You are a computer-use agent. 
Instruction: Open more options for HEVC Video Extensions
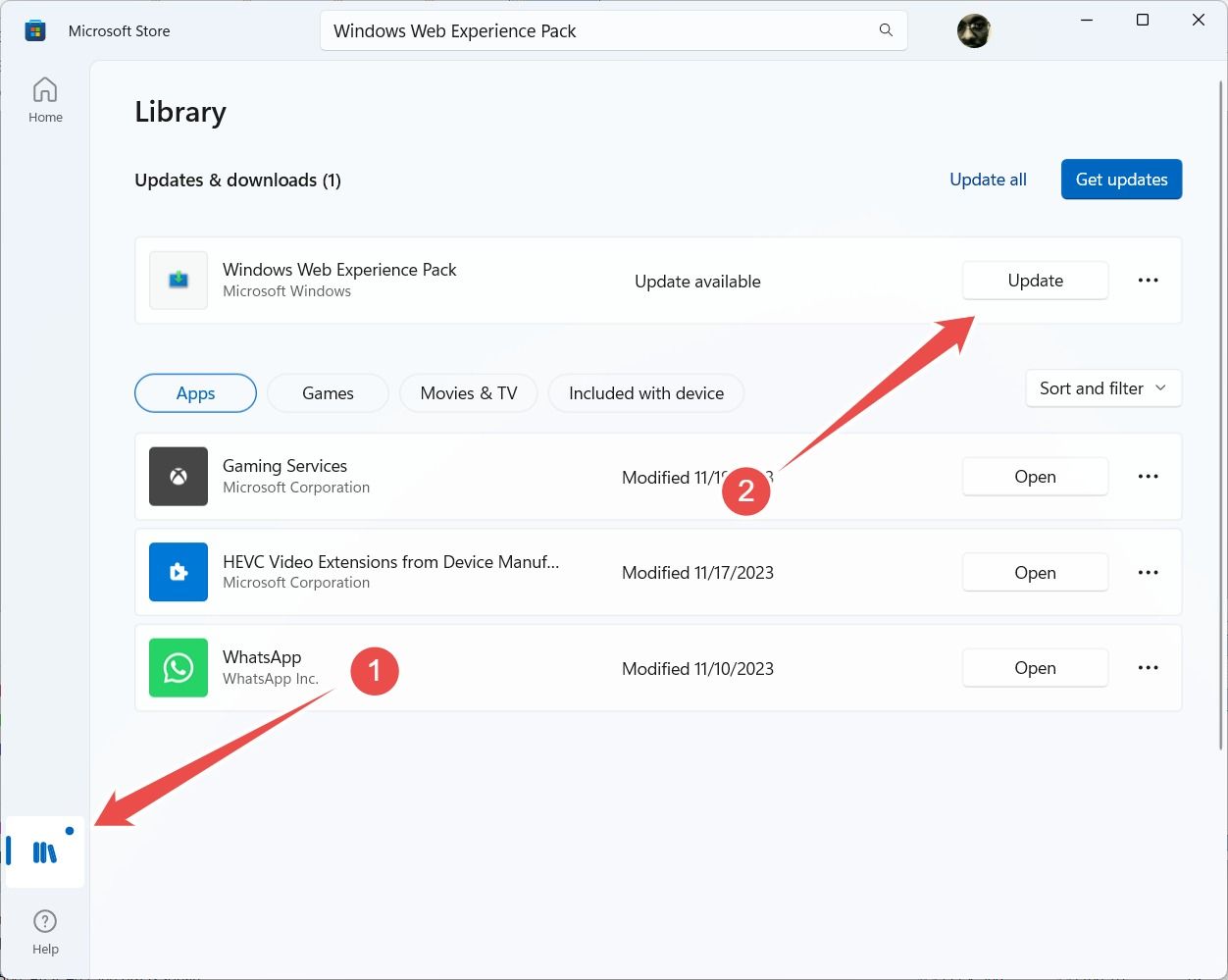pyautogui.click(x=1149, y=573)
